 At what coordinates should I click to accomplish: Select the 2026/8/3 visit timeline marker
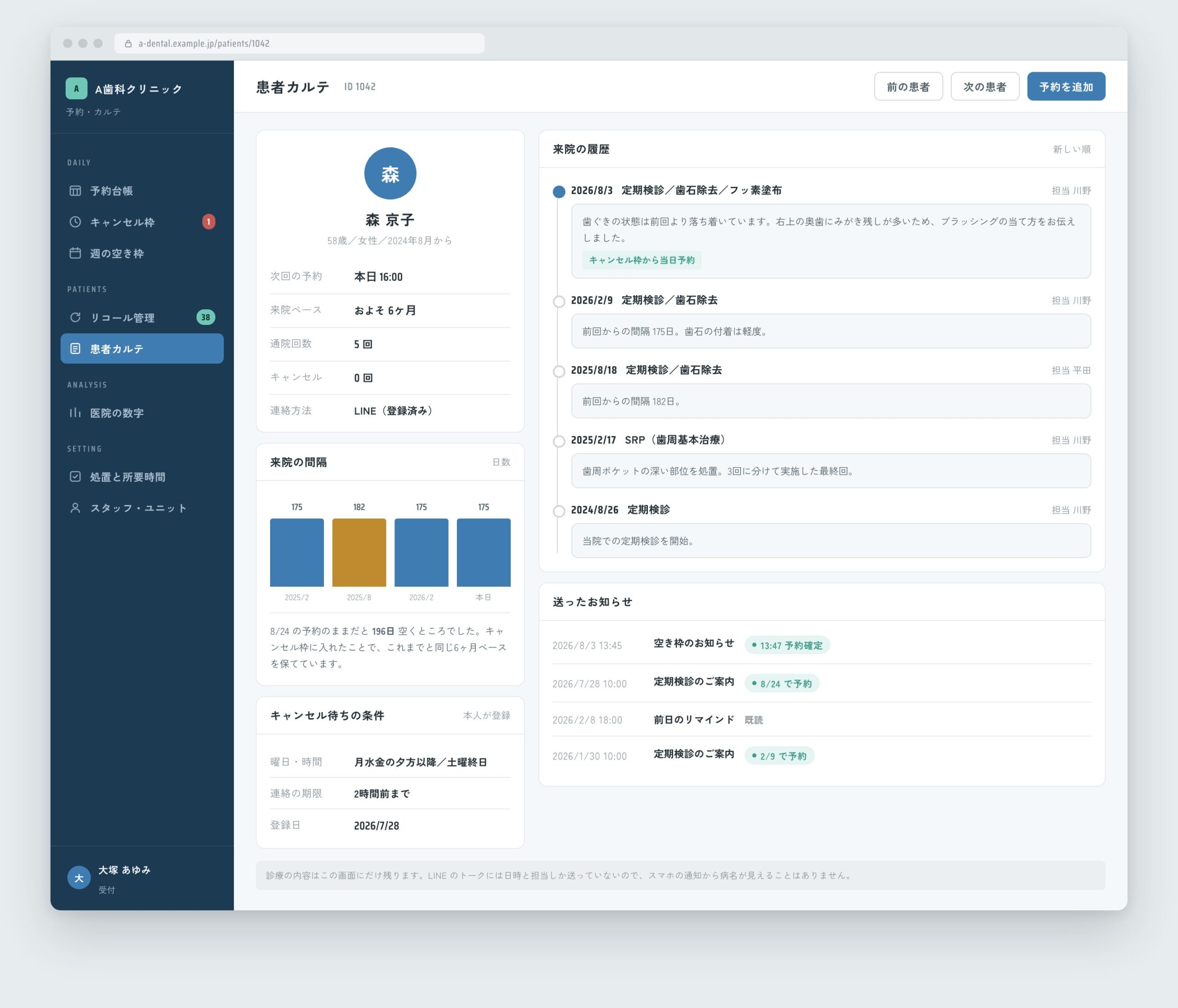coord(559,191)
